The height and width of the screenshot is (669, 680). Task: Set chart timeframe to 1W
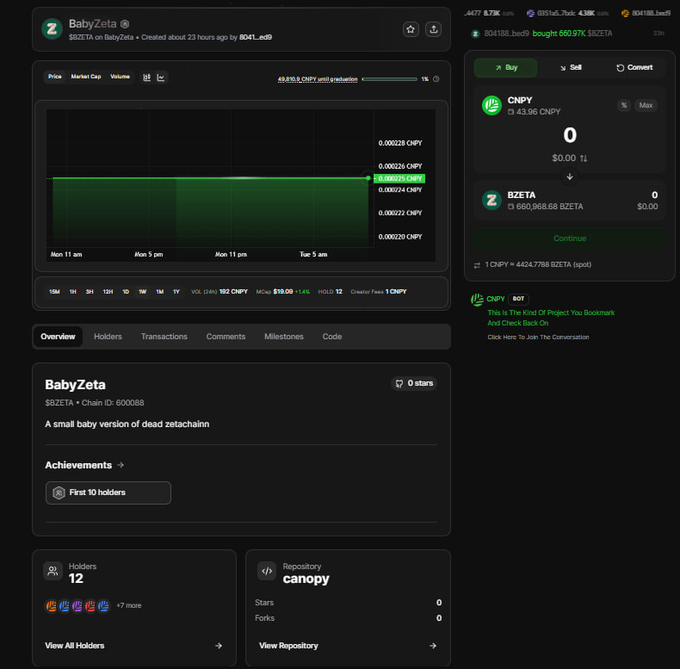142,292
